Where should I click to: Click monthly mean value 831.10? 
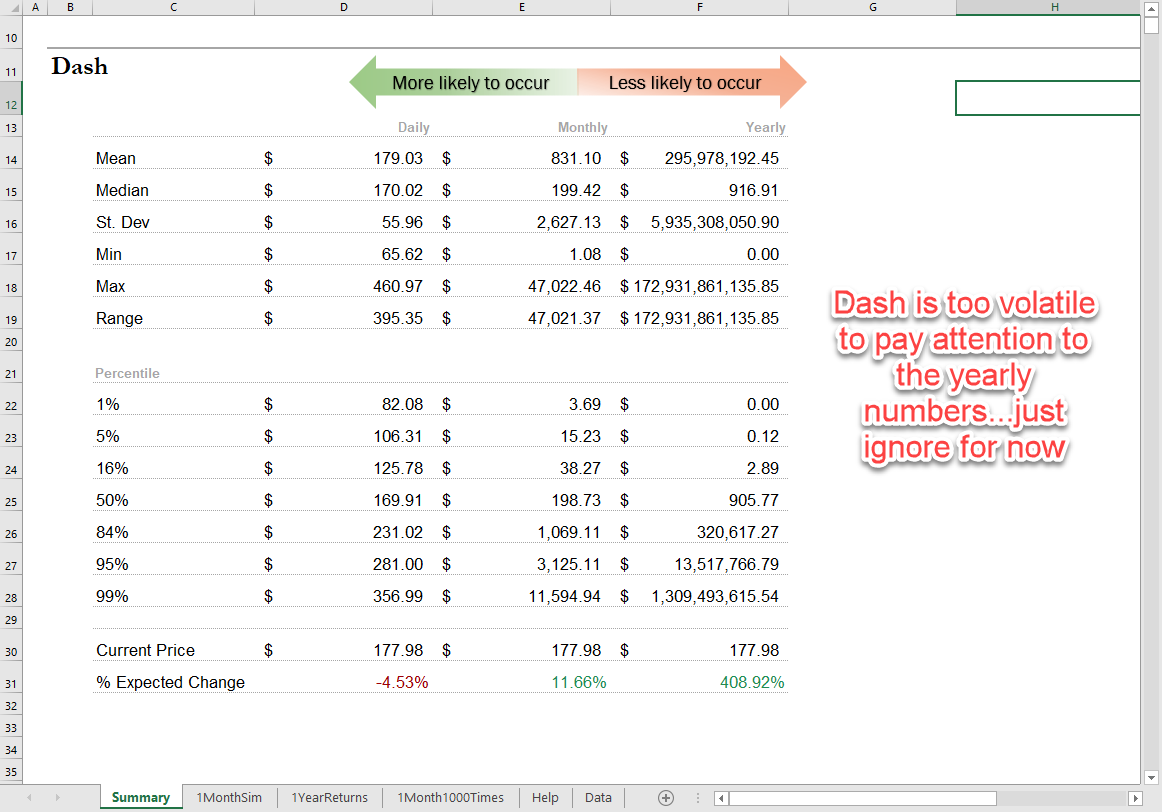pos(576,159)
